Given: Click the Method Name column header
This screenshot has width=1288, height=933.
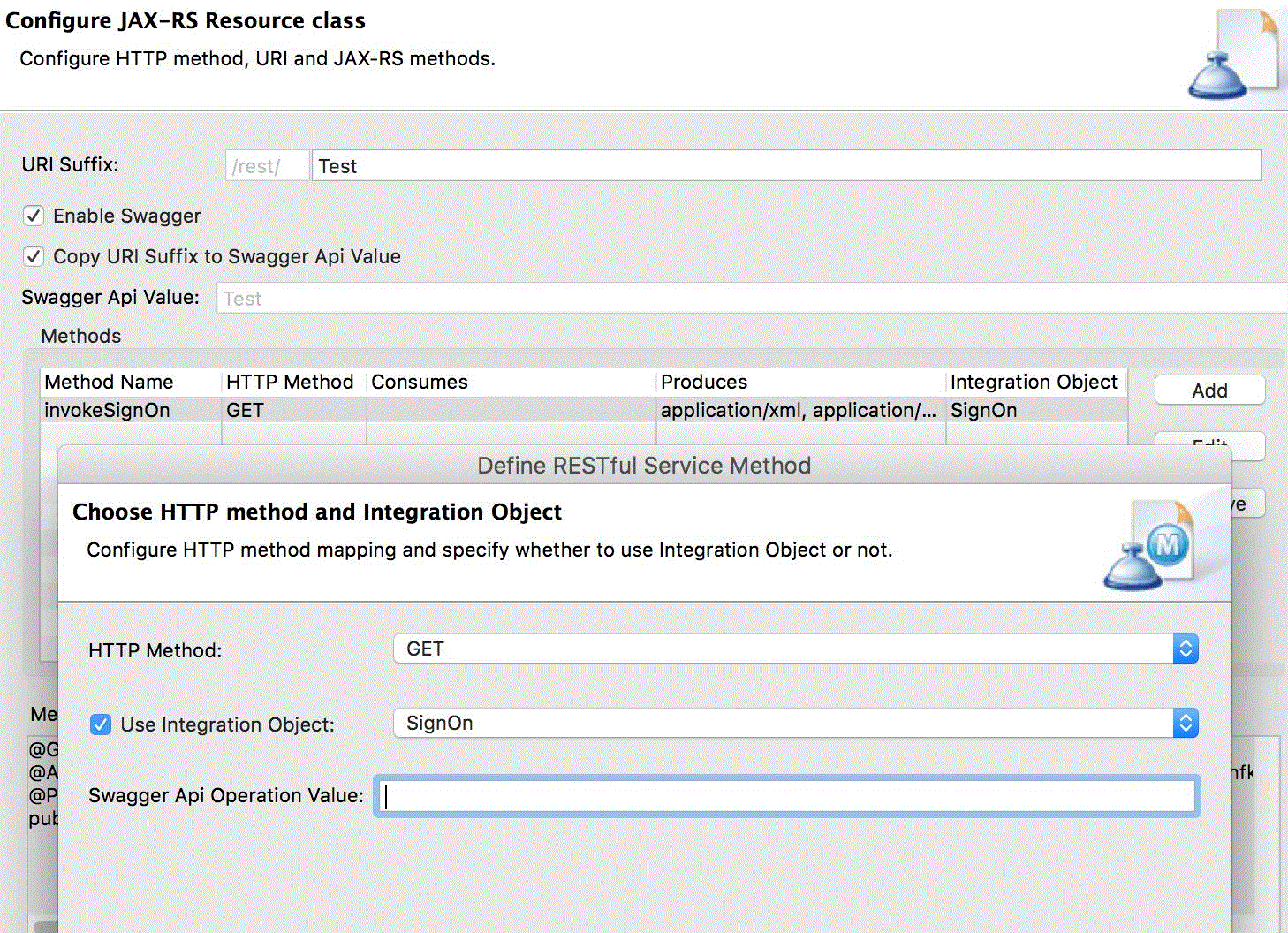Looking at the screenshot, I should click(x=131, y=382).
